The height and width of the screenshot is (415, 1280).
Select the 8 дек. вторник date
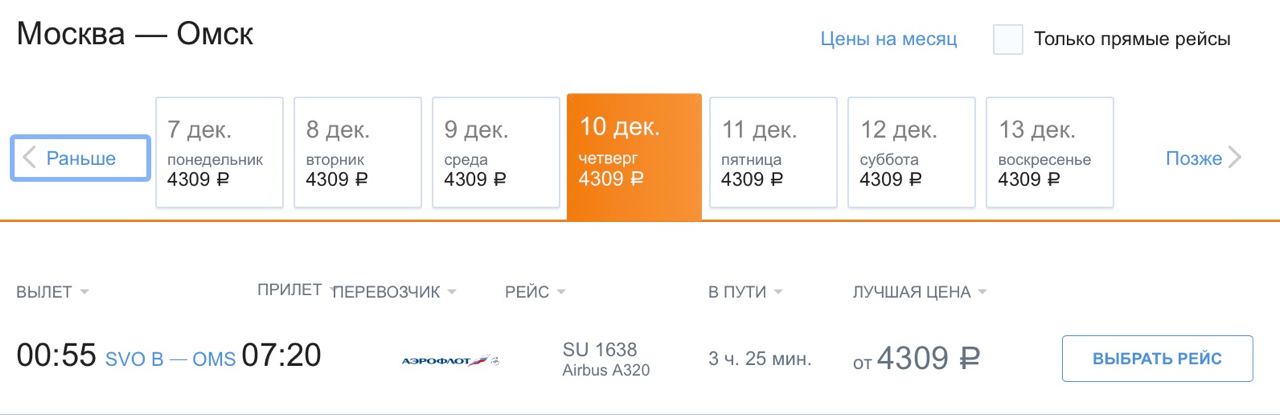coord(357,152)
